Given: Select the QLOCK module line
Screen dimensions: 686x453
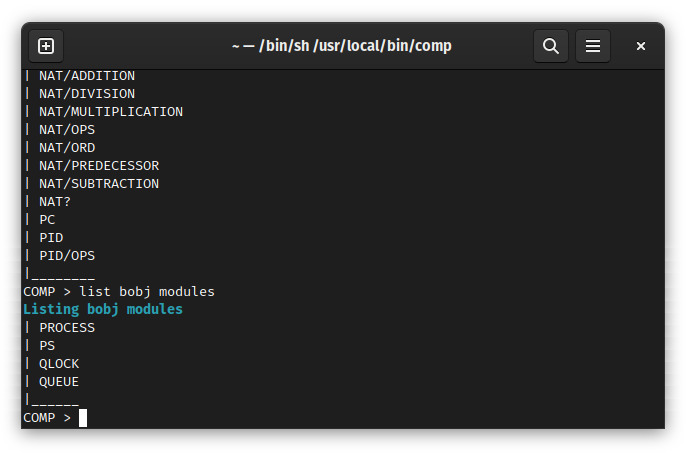Looking at the screenshot, I should coord(59,363).
